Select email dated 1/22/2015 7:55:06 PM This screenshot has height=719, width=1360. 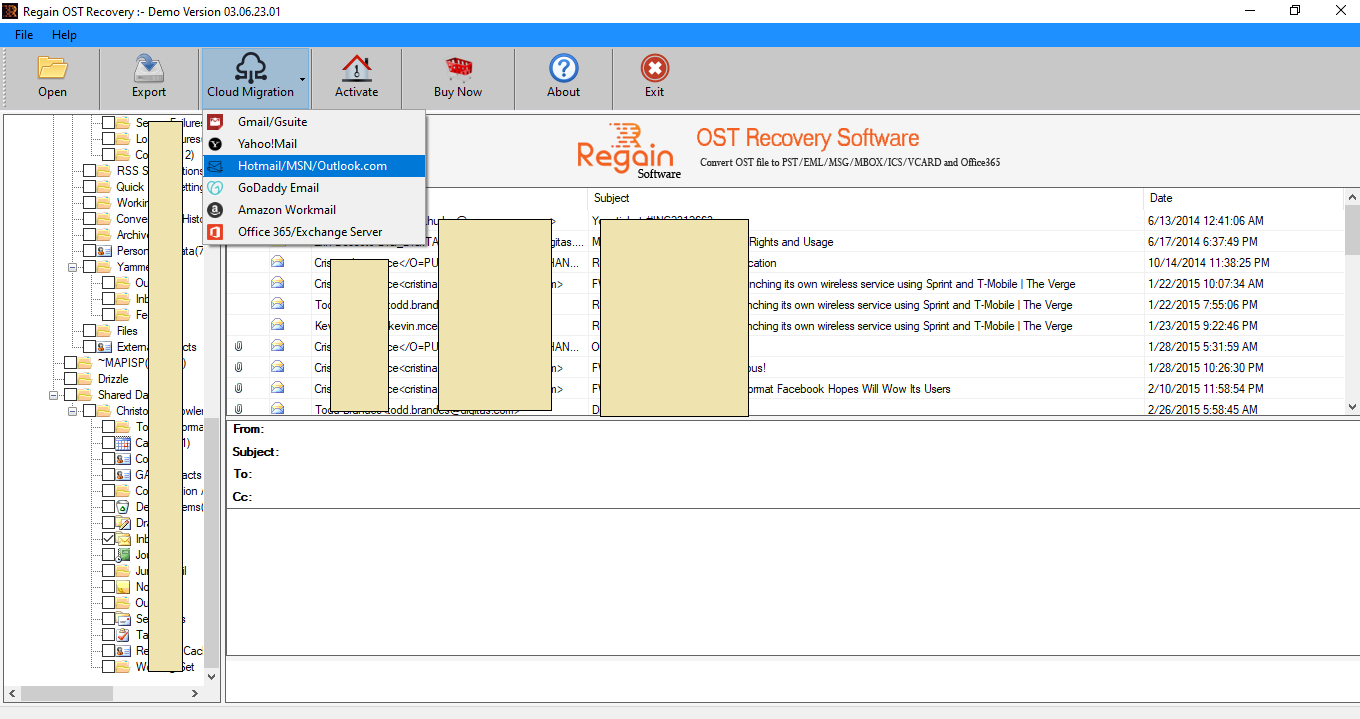click(786, 304)
